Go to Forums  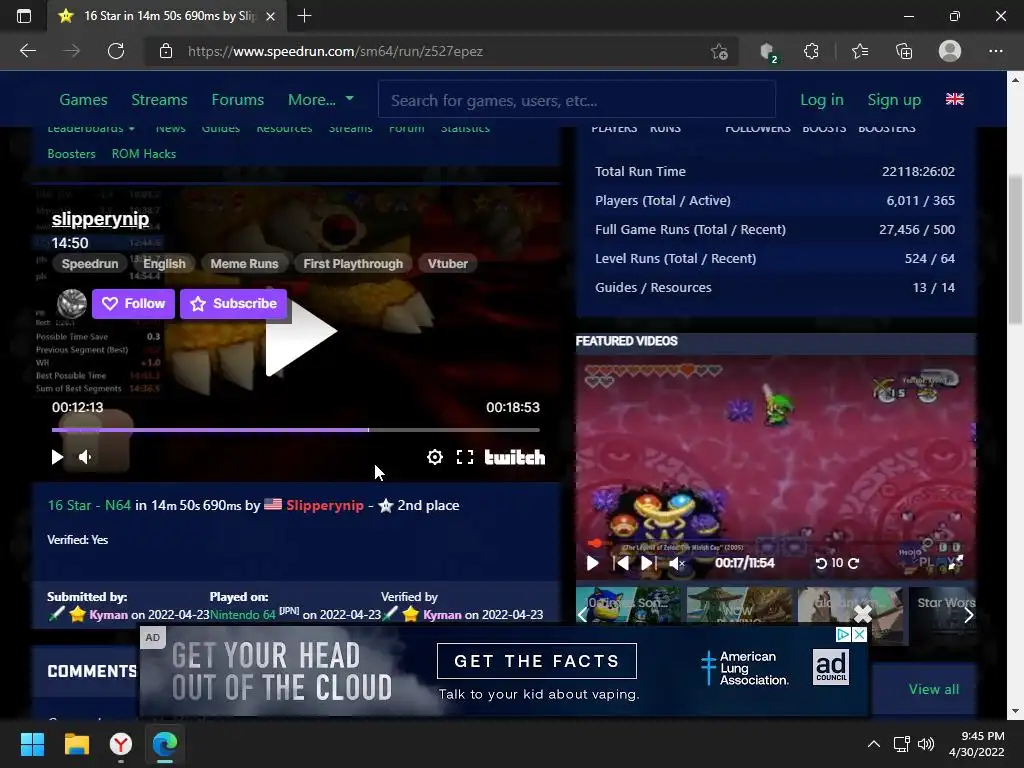(x=238, y=100)
